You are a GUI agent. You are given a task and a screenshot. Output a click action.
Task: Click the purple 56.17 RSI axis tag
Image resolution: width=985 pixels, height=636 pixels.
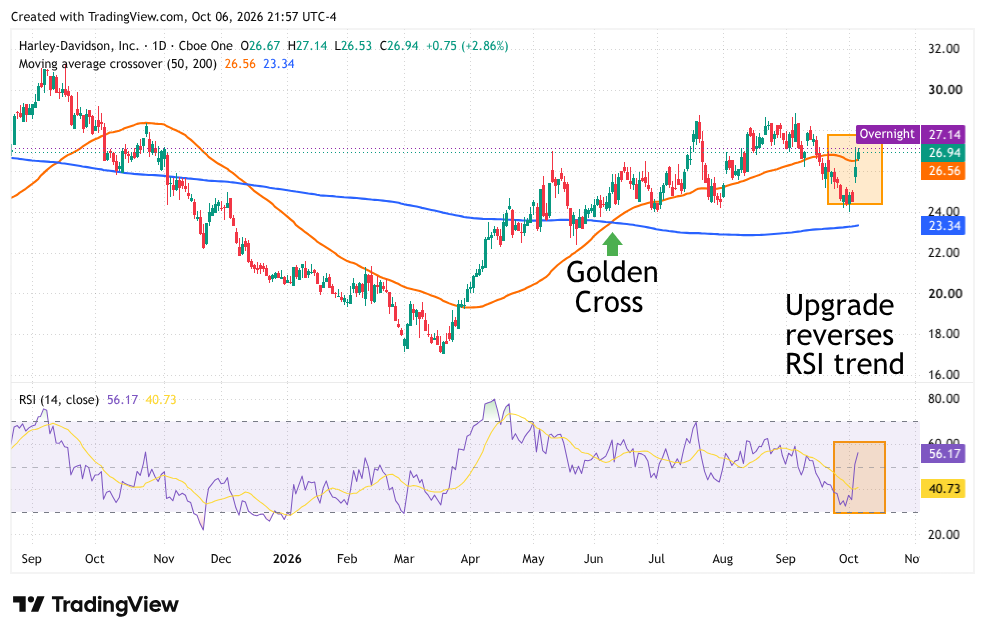point(943,454)
